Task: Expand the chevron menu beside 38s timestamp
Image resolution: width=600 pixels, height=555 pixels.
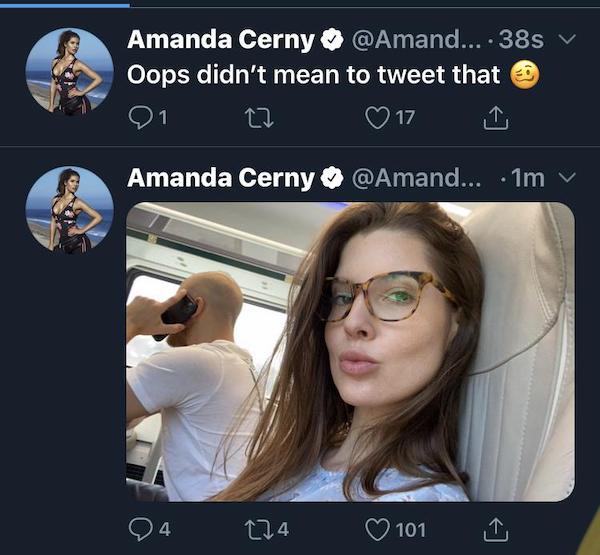Action: [x=565, y=40]
